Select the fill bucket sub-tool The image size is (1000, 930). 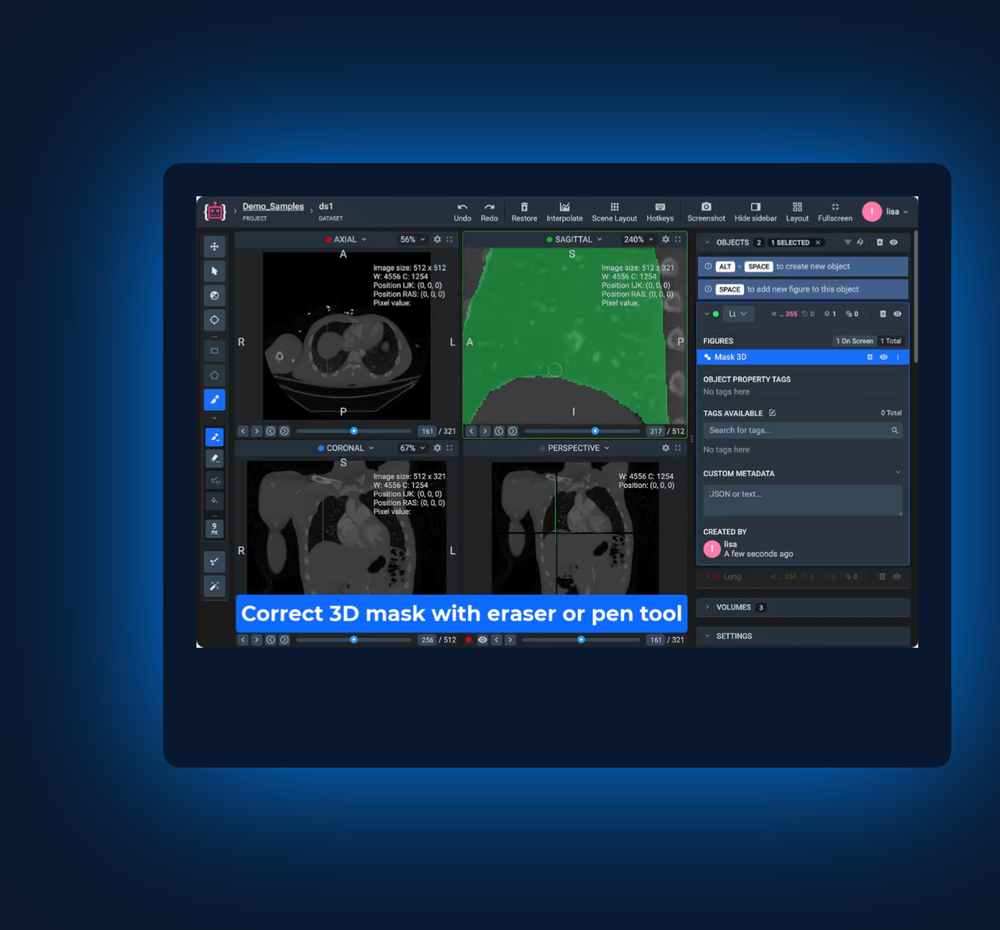pyautogui.click(x=215, y=500)
